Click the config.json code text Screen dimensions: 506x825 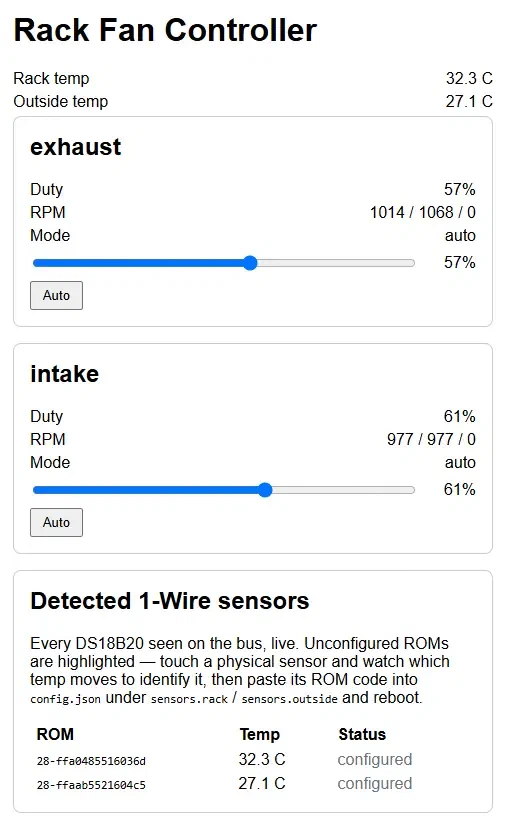65,699
